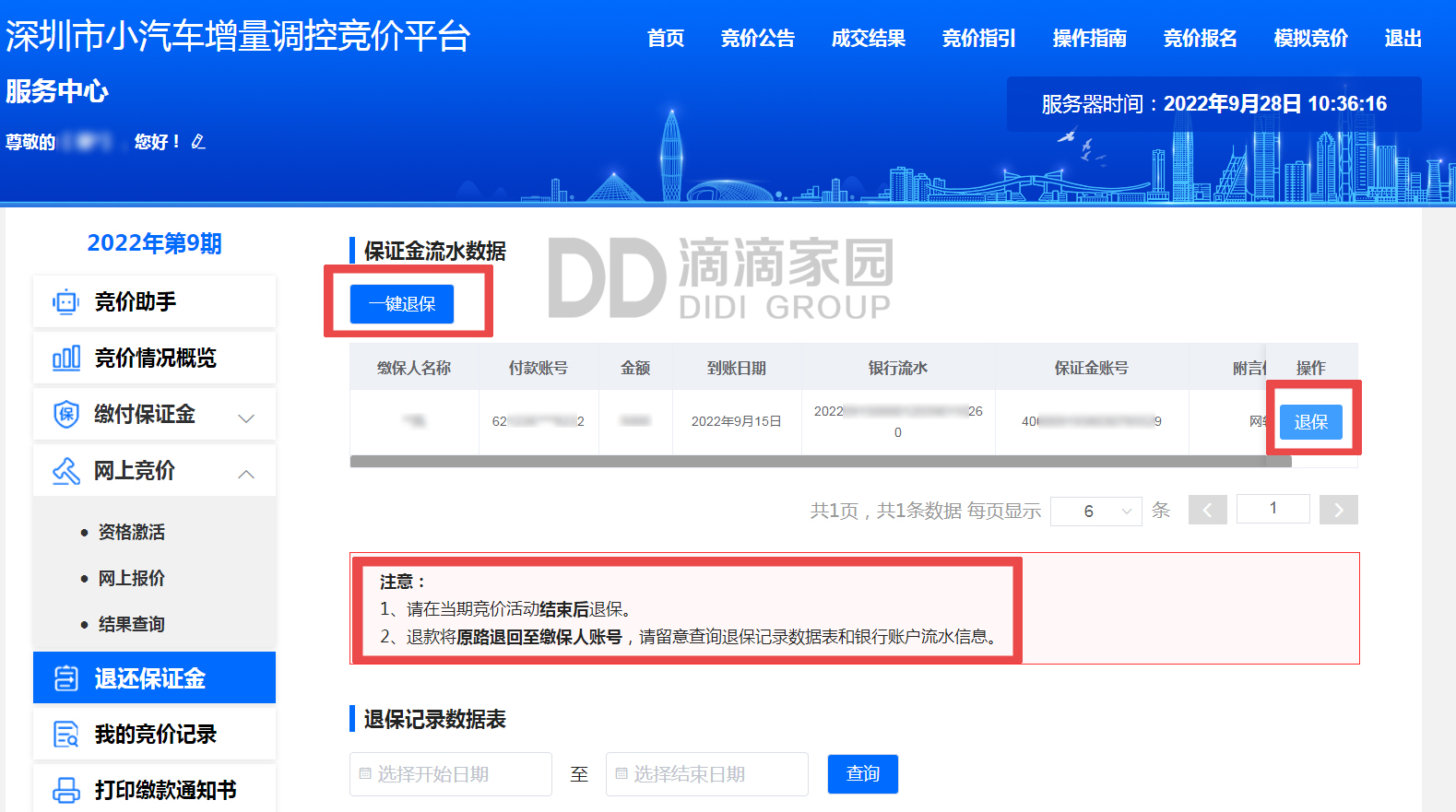Open 竞价公告 in top navigation

pos(758,39)
